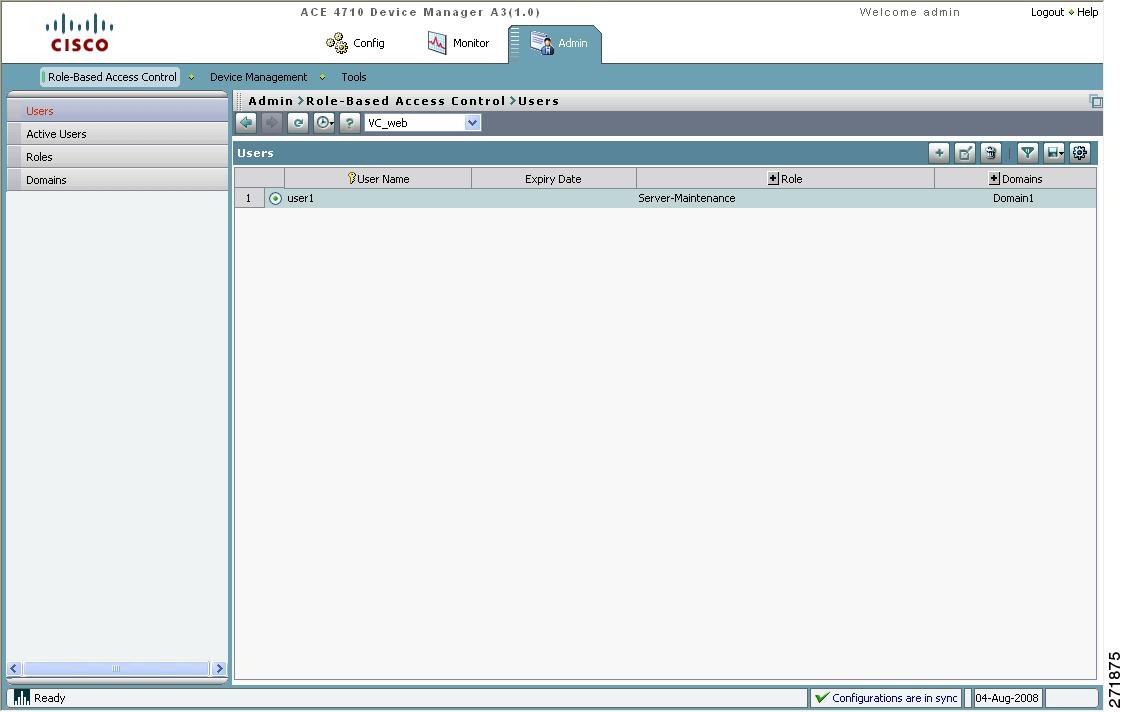This screenshot has width=1124, height=712.
Task: Select the radio button next to user1
Action: point(275,197)
